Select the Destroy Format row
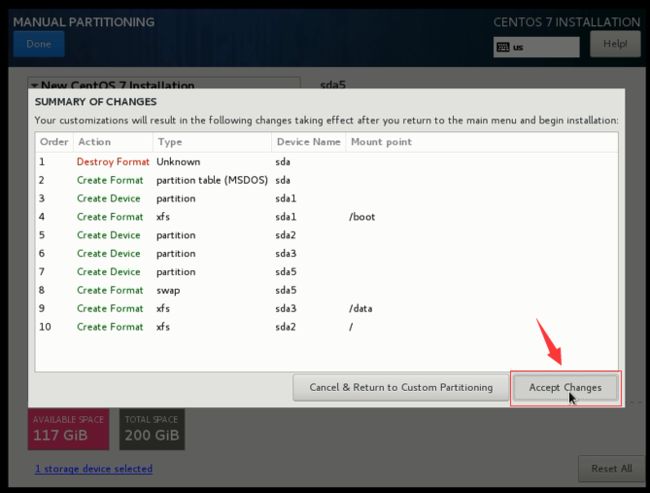650x493 pixels. [x=326, y=162]
